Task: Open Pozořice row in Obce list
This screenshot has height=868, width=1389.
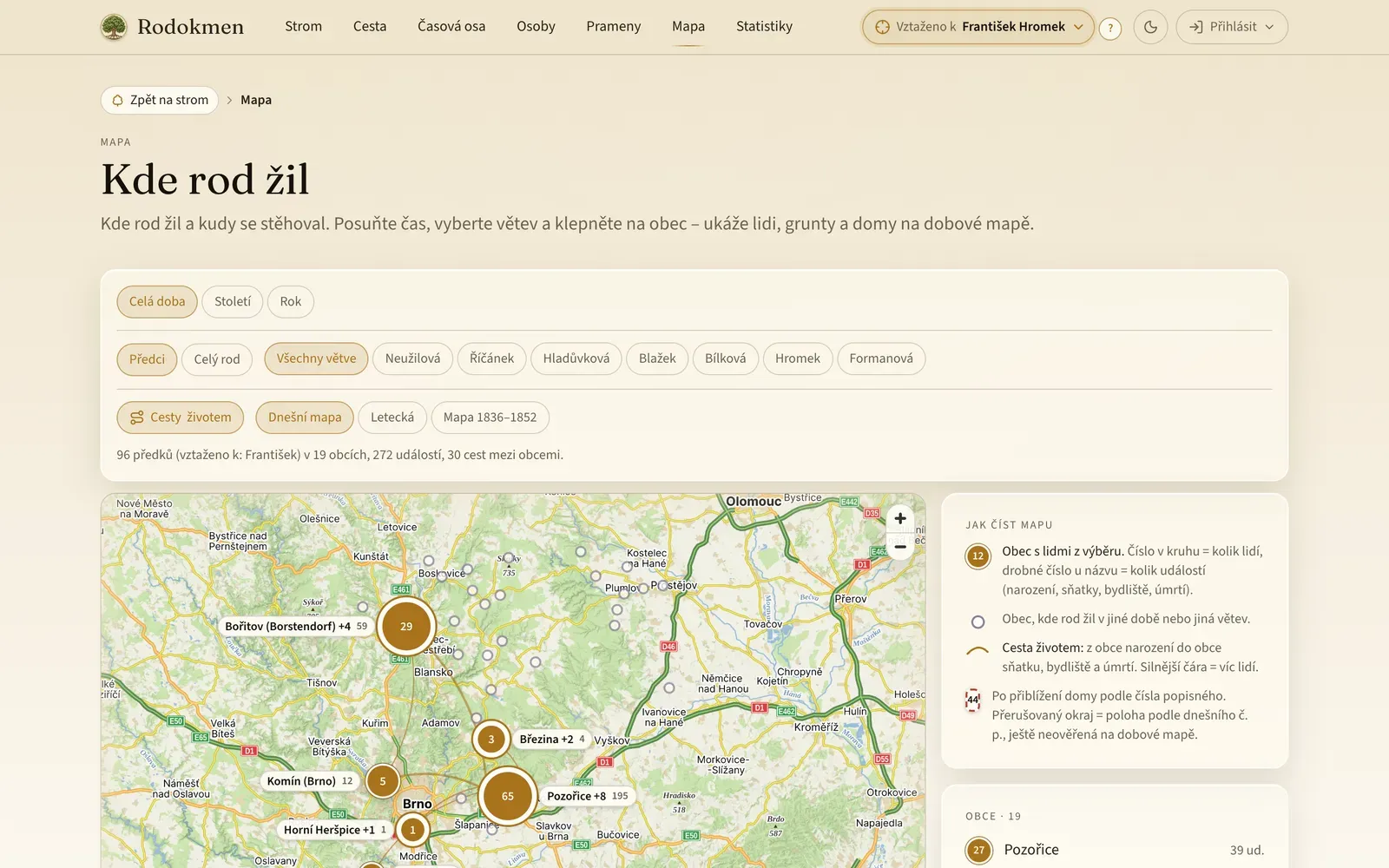Action: tap(1115, 850)
